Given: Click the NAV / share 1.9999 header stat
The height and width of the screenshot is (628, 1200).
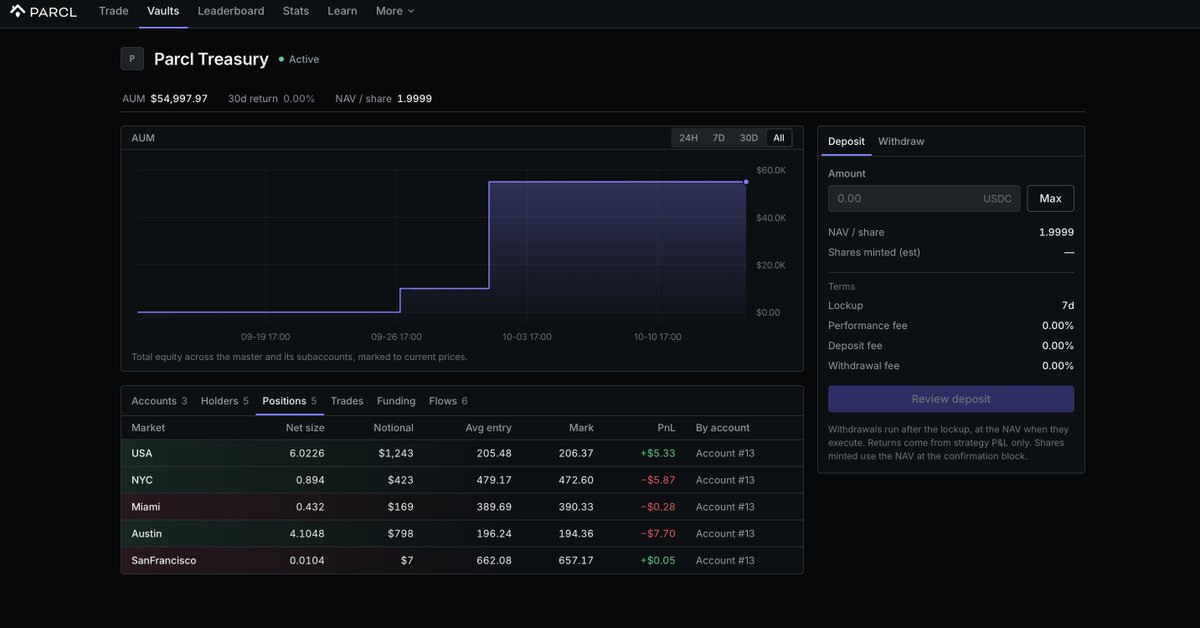Looking at the screenshot, I should [384, 99].
